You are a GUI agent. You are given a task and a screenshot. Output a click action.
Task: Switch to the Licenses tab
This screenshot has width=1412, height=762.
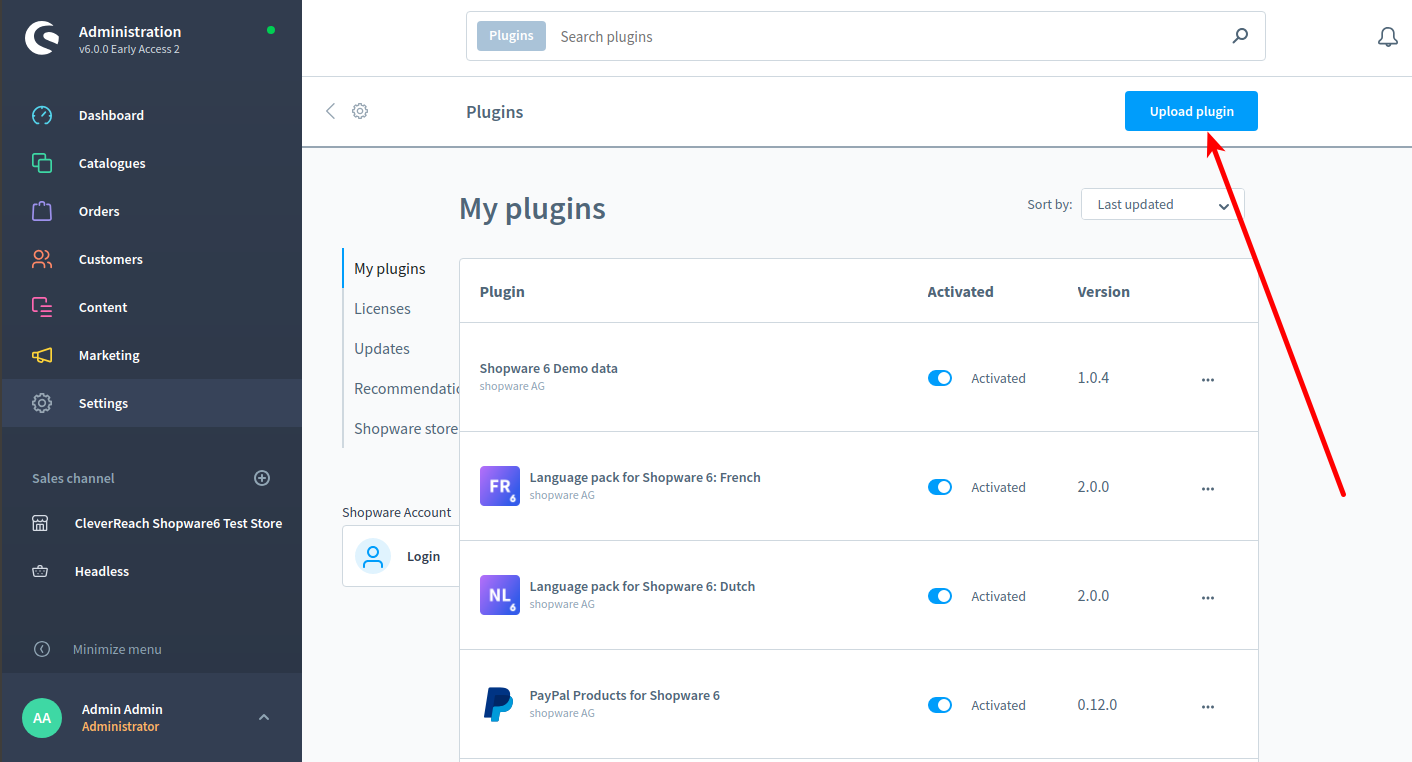(x=382, y=308)
